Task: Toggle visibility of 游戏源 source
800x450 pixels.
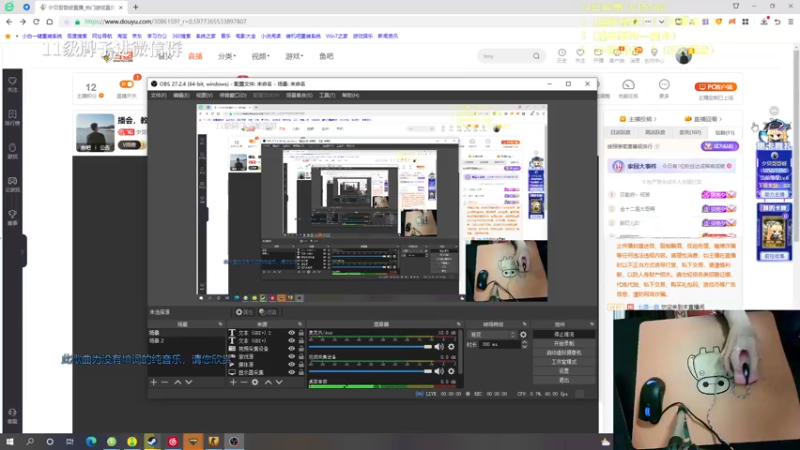Action: 291,357
